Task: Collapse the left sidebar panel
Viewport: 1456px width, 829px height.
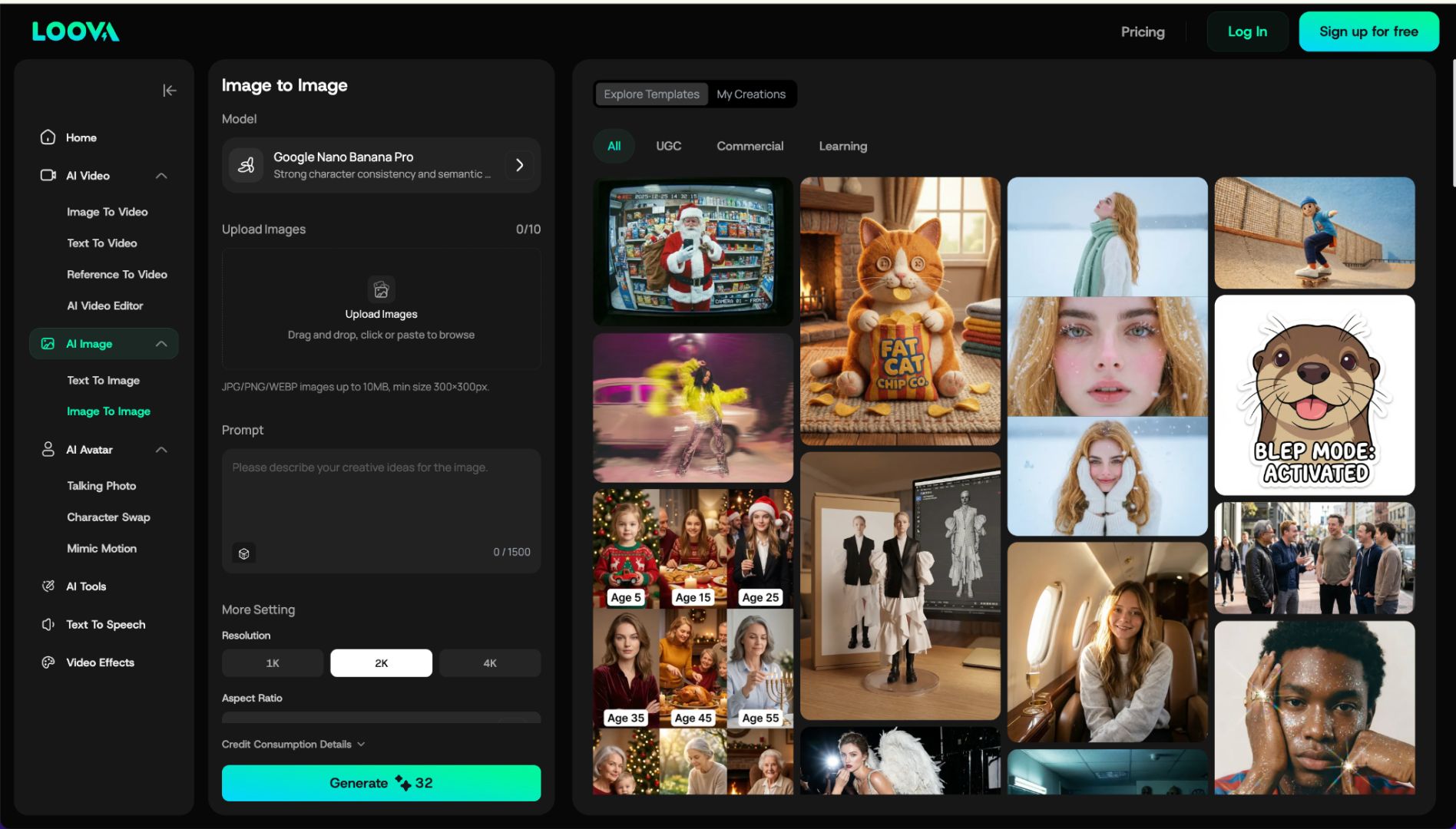Action: click(170, 91)
